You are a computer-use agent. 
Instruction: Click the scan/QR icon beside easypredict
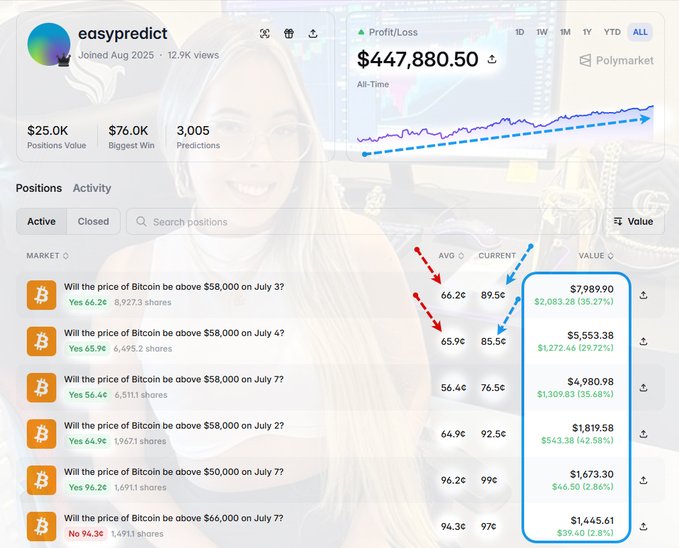click(265, 33)
